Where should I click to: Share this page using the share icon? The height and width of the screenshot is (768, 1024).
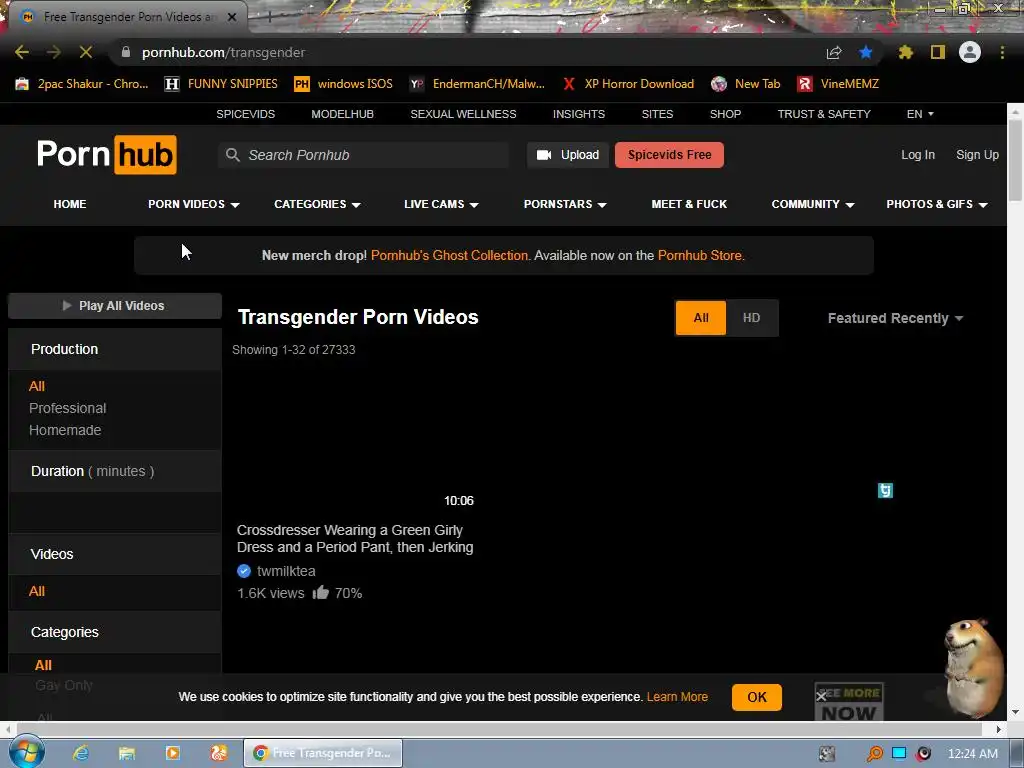[x=834, y=53]
